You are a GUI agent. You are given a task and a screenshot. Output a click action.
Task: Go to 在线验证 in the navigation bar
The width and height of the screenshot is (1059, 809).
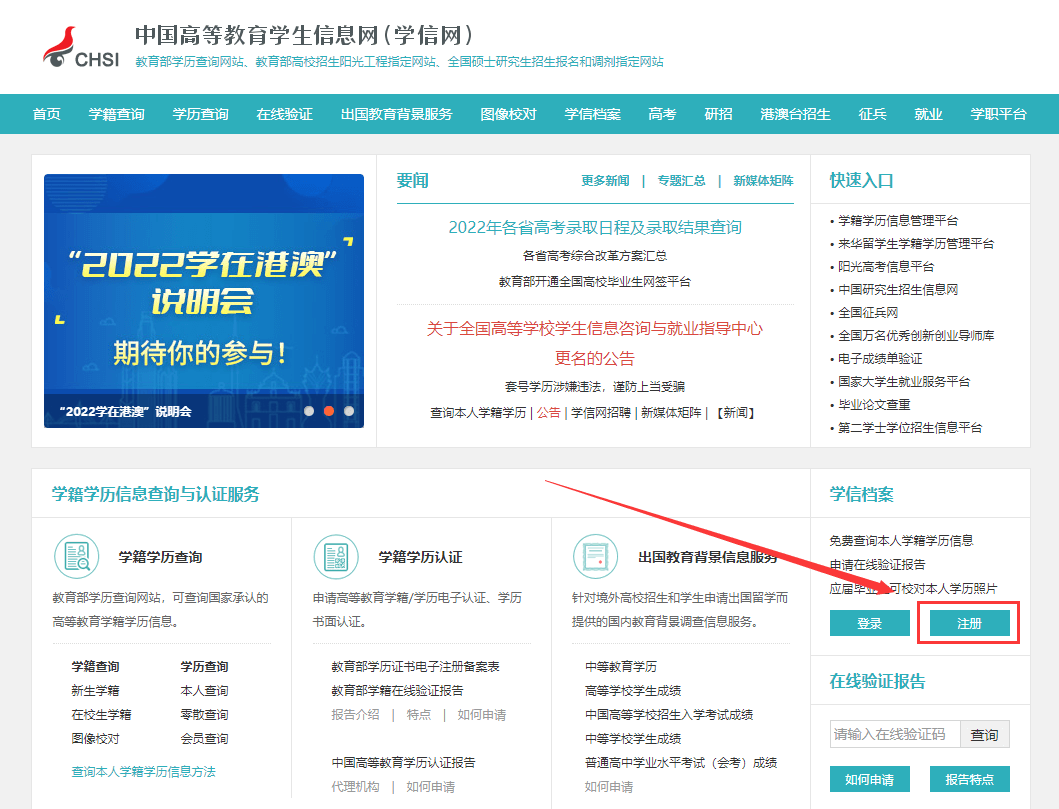pos(284,114)
